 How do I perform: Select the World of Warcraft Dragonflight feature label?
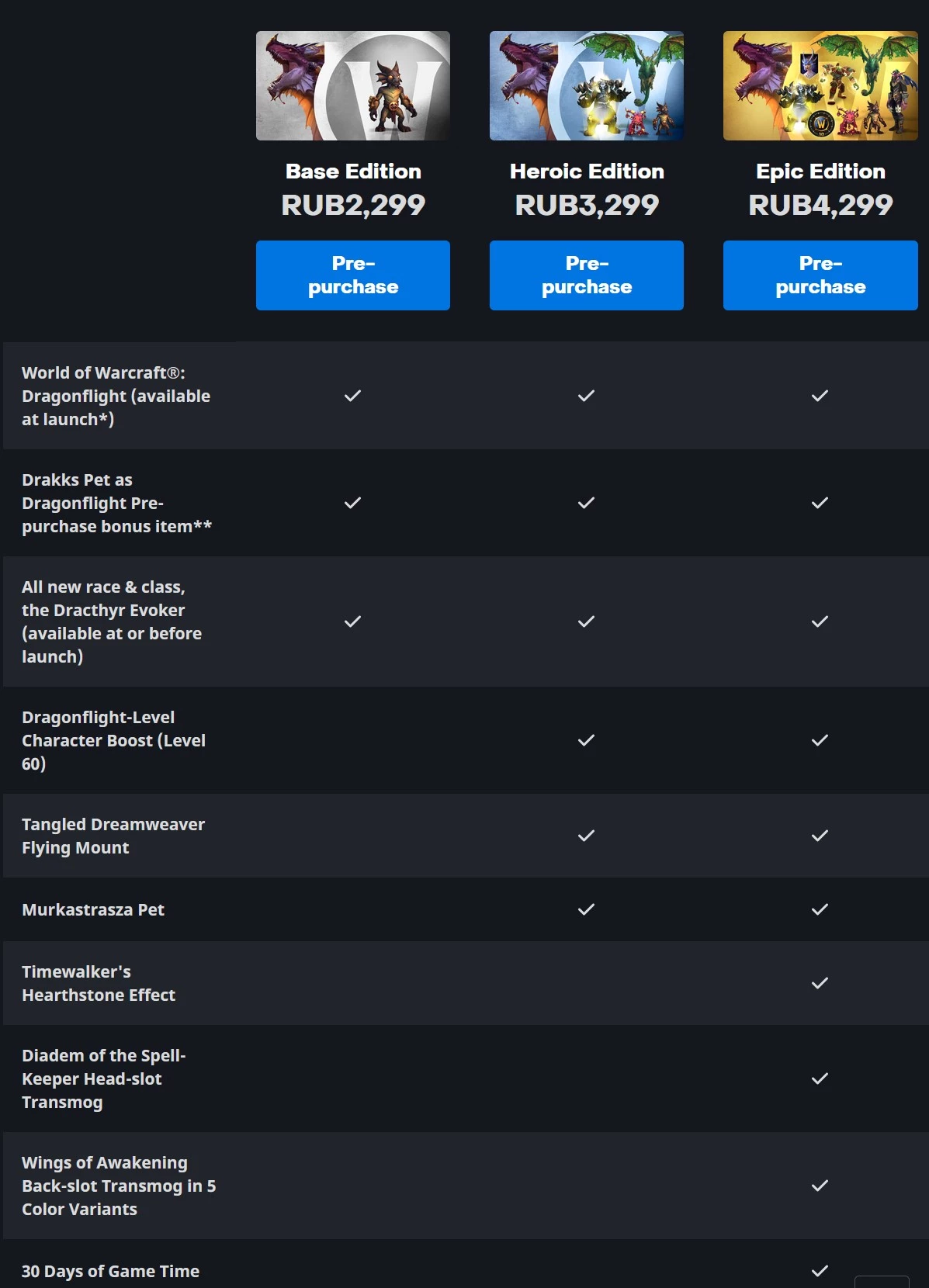pos(116,396)
